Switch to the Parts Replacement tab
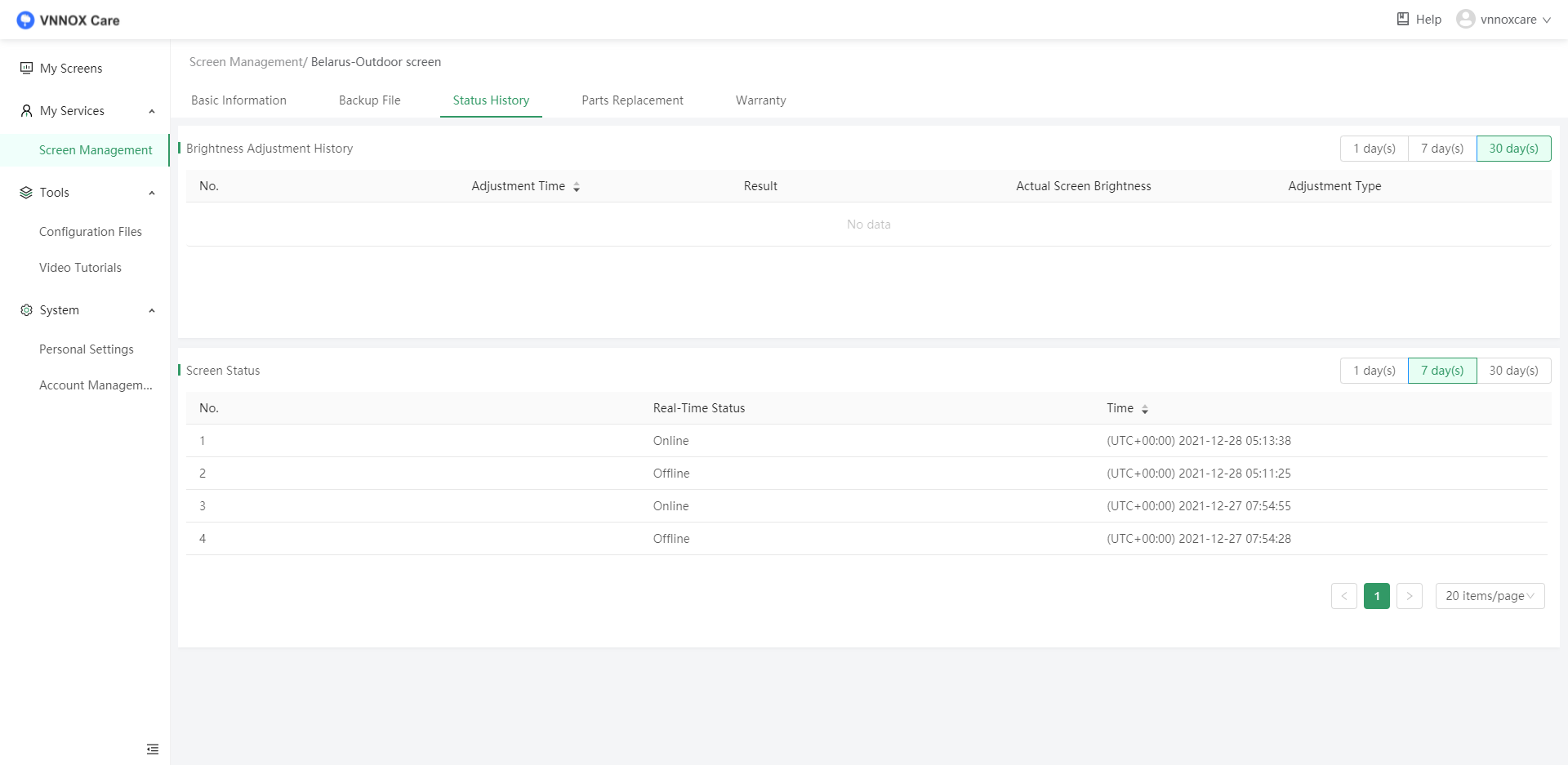The image size is (1568, 765). coord(632,100)
